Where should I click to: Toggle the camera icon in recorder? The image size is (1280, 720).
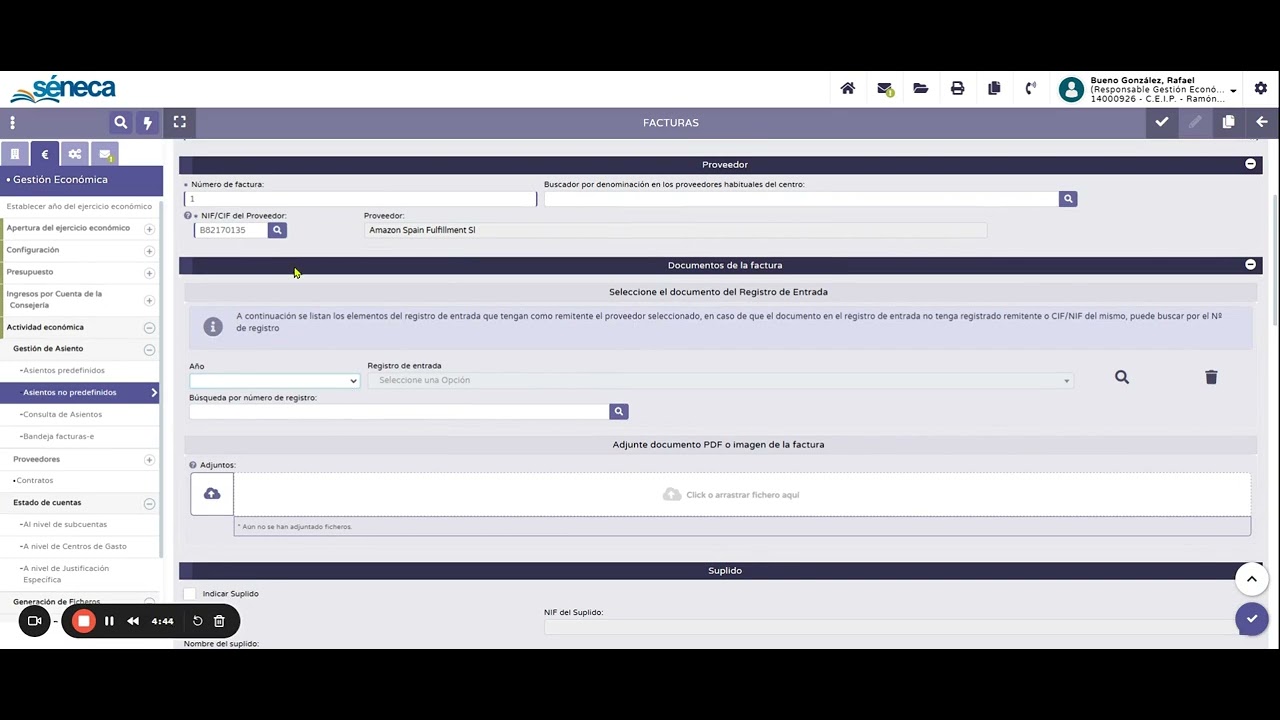coord(34,621)
